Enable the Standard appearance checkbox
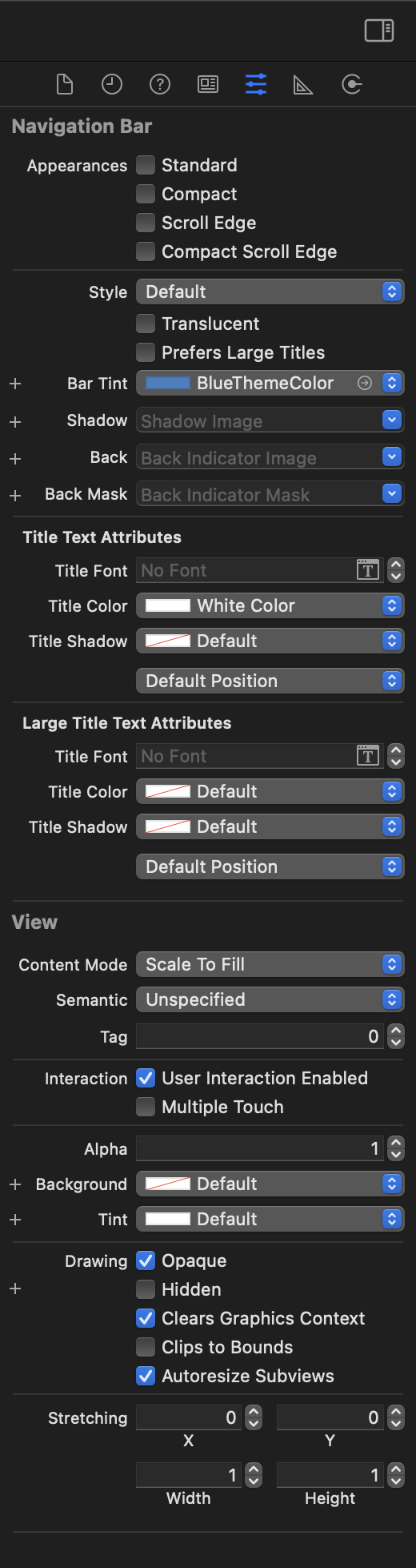This screenshot has height=1568, width=416. coord(146,165)
